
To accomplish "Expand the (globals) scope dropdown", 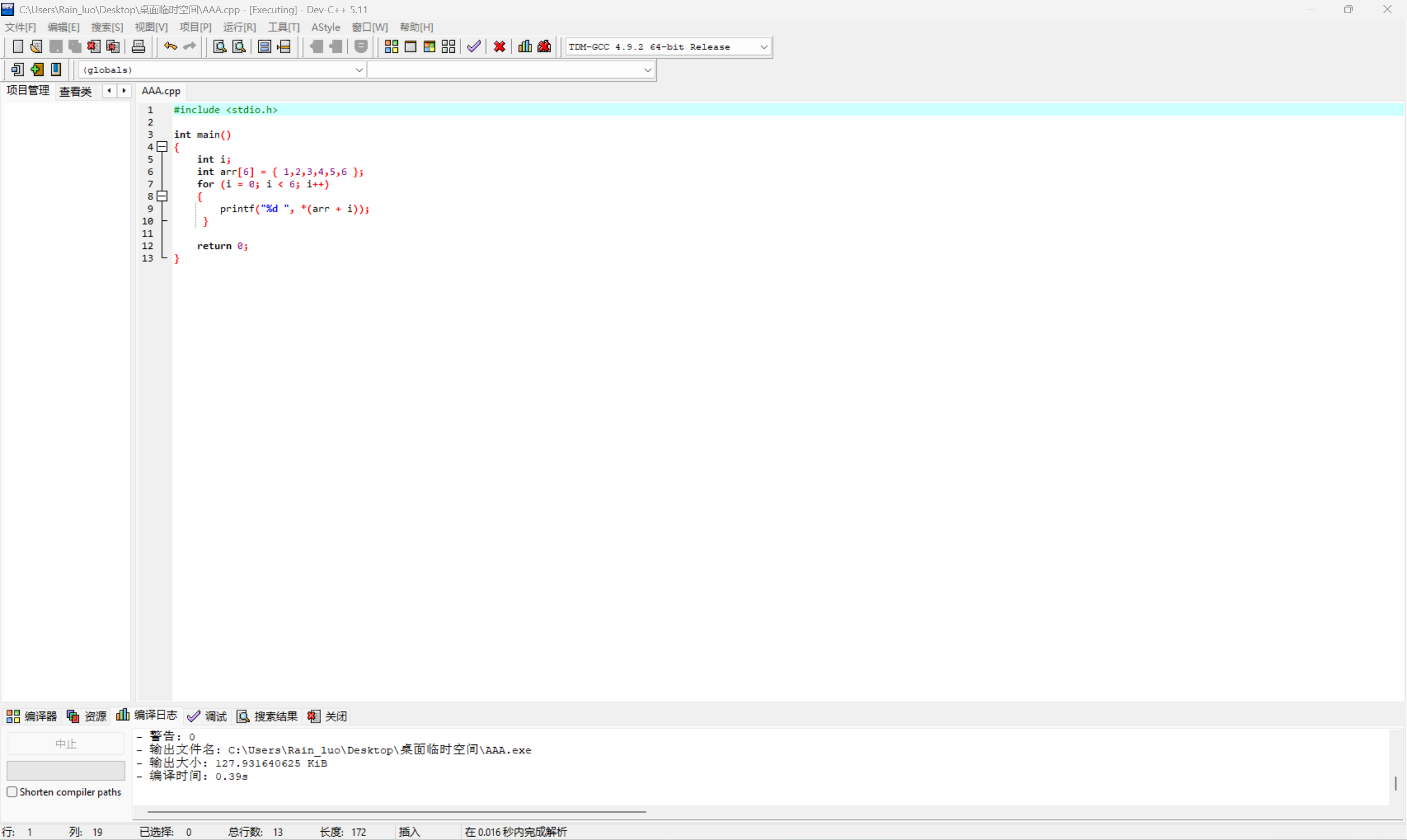I will point(359,70).
